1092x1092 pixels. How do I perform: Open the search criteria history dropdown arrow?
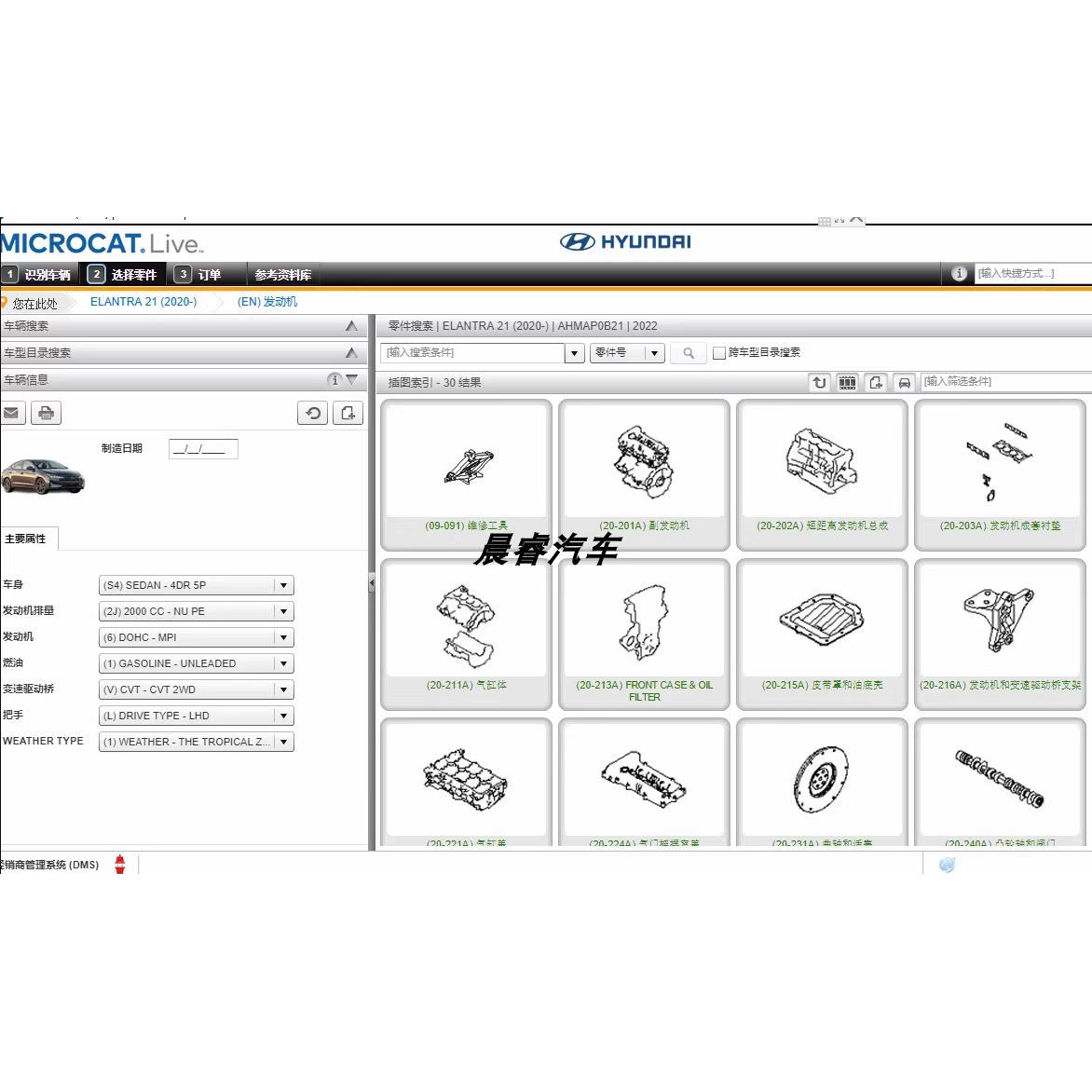(x=574, y=353)
